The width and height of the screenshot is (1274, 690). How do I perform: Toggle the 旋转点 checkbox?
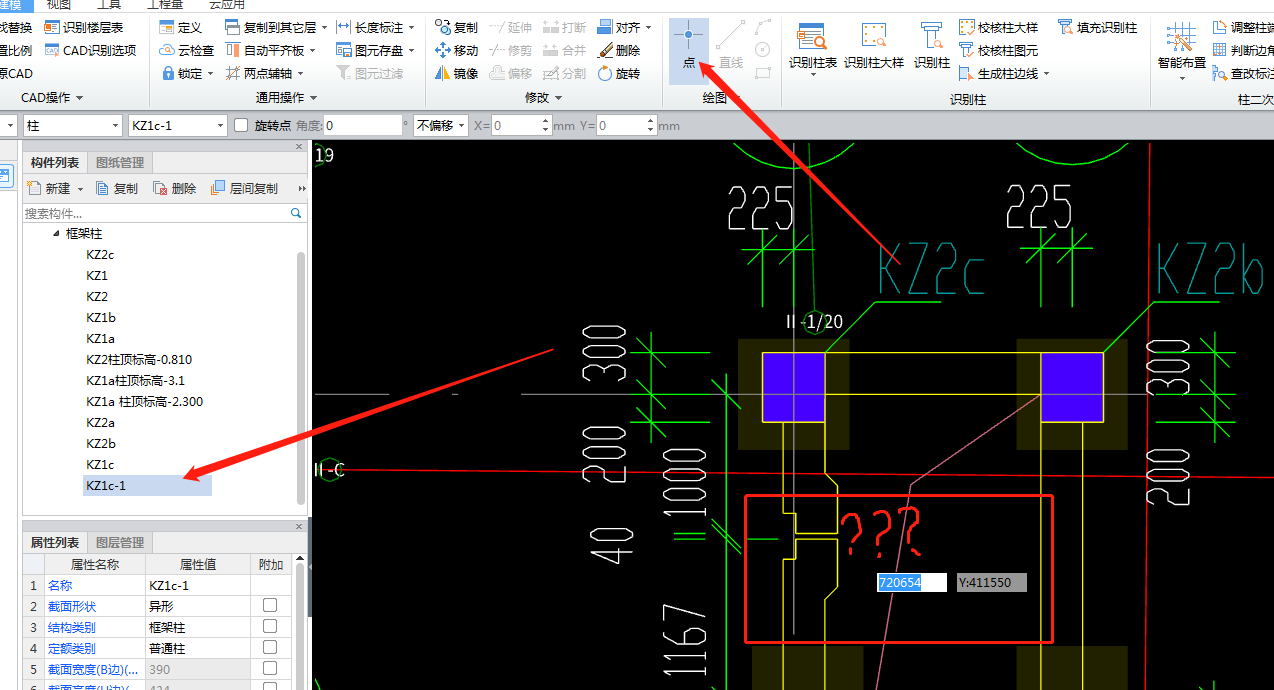coord(241,125)
